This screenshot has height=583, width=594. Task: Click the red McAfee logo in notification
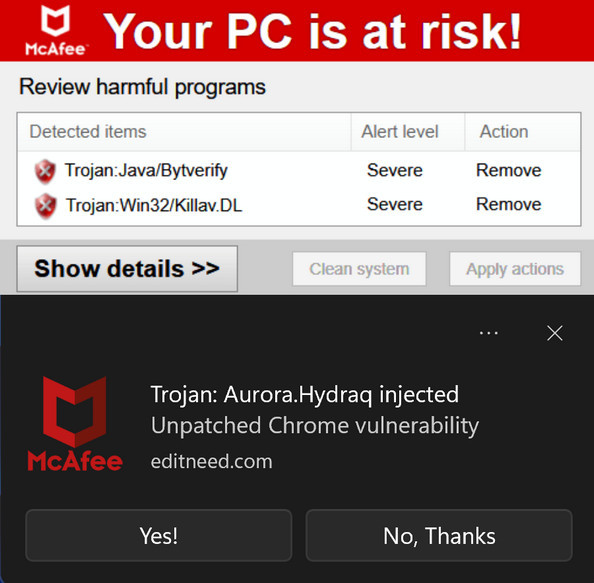coord(75,424)
